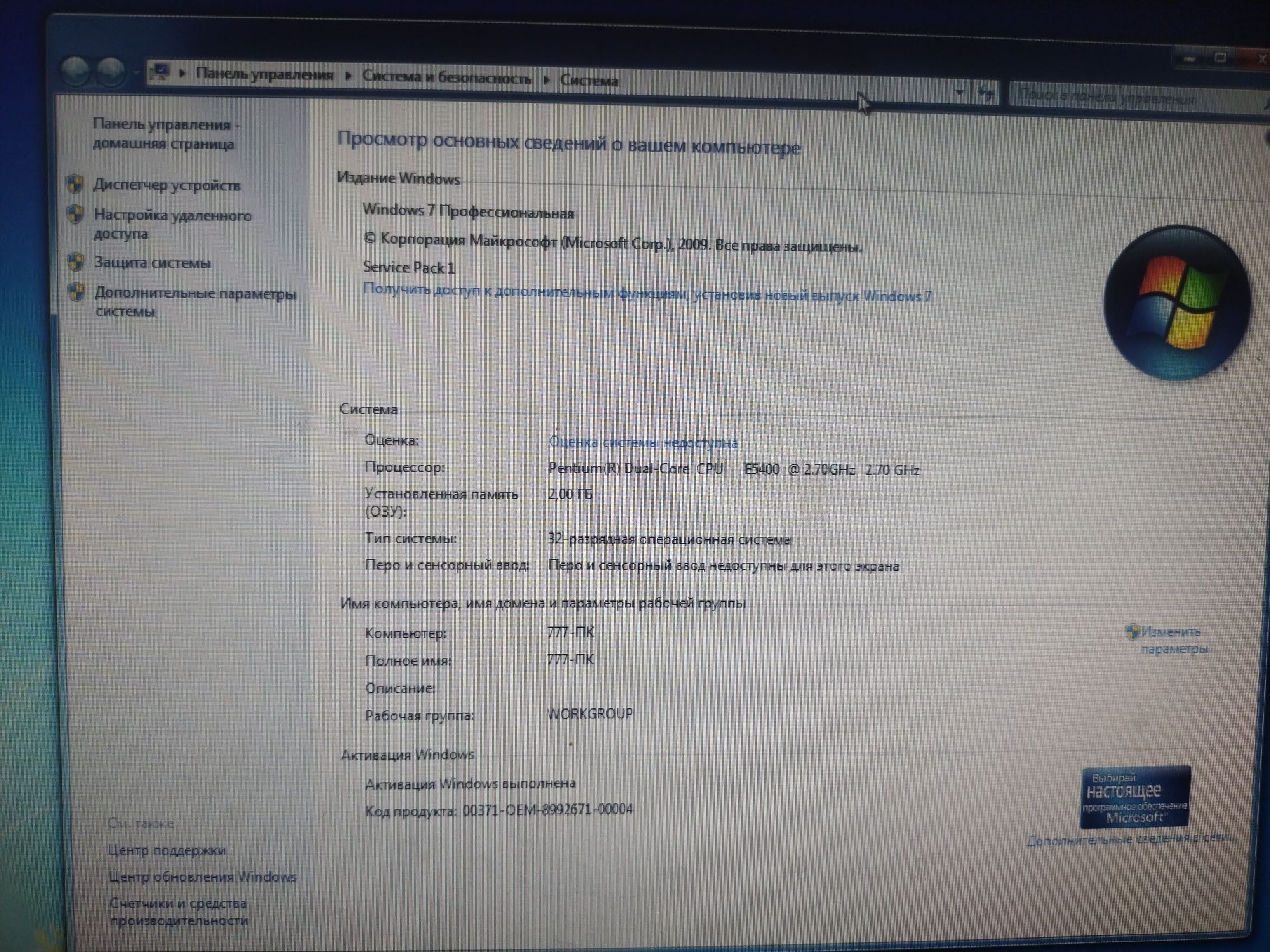Image resolution: width=1270 pixels, height=952 pixels.
Task: Expand arrow after Система и безопасность breadcrumb
Action: click(x=547, y=79)
